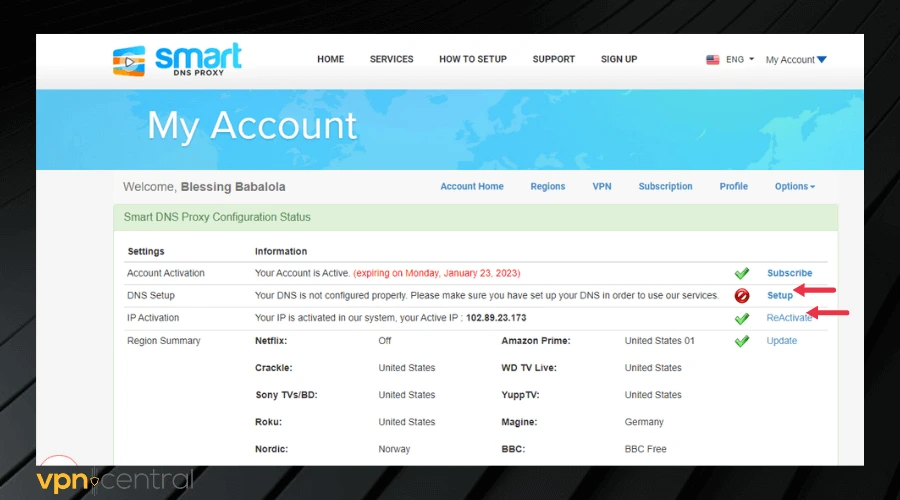Click the Information column header
Image resolution: width=900 pixels, height=500 pixels.
point(281,251)
